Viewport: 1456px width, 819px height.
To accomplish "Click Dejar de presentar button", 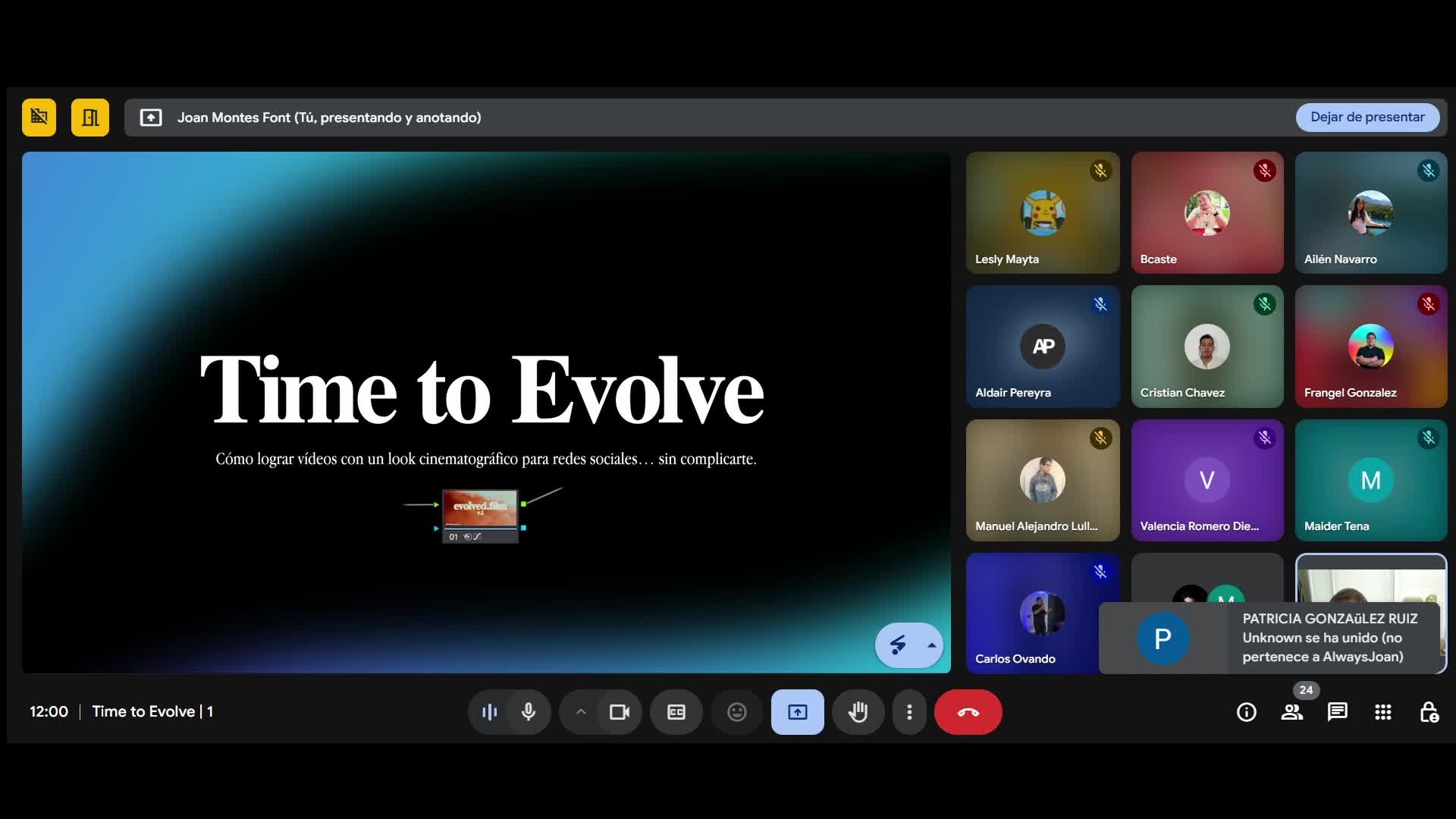I will (1367, 117).
